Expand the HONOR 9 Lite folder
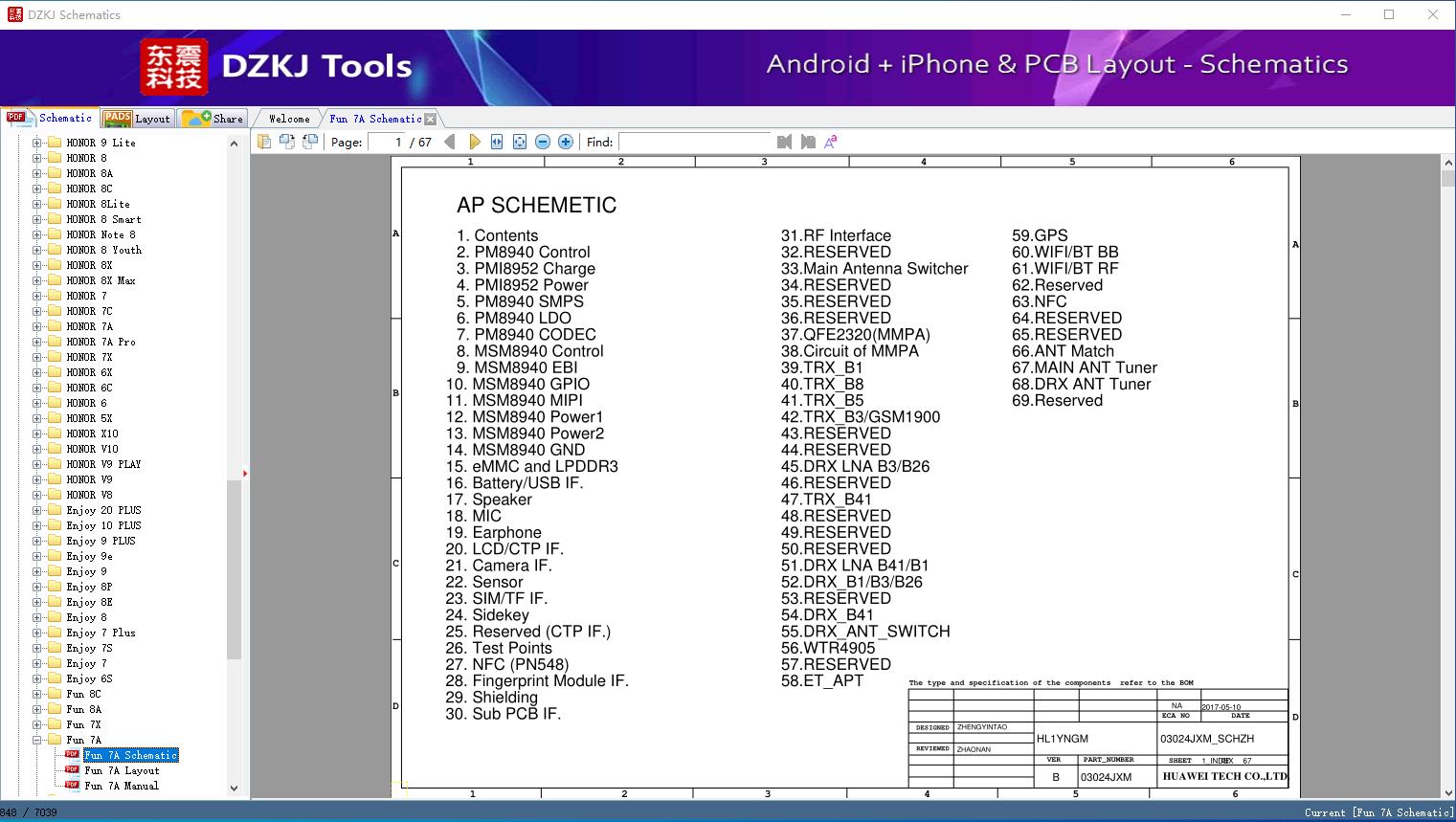Viewport: 1456px width, 822px height. tap(37, 143)
